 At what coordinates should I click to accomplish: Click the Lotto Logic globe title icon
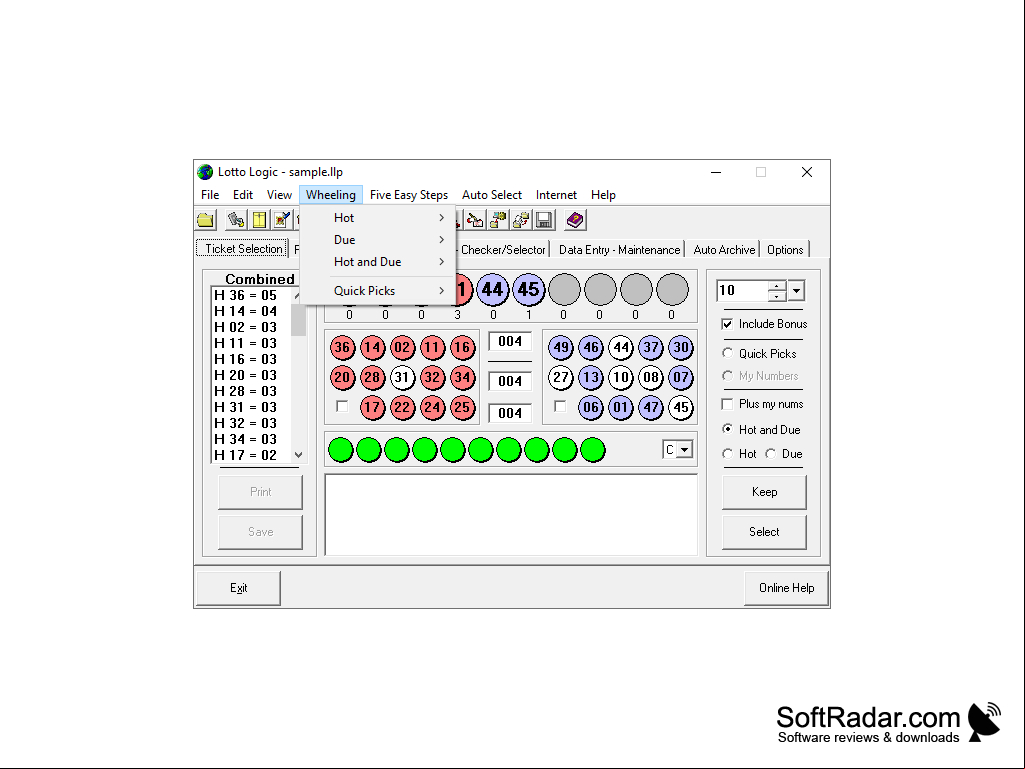pos(205,172)
